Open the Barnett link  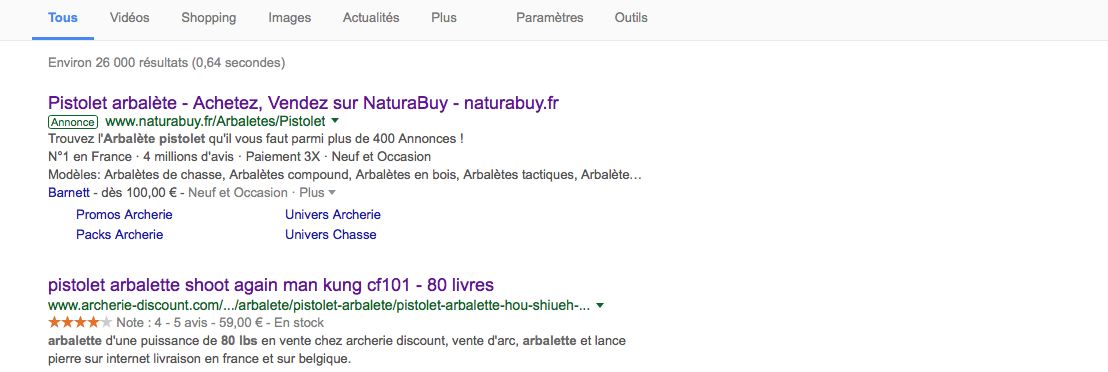tap(69, 192)
